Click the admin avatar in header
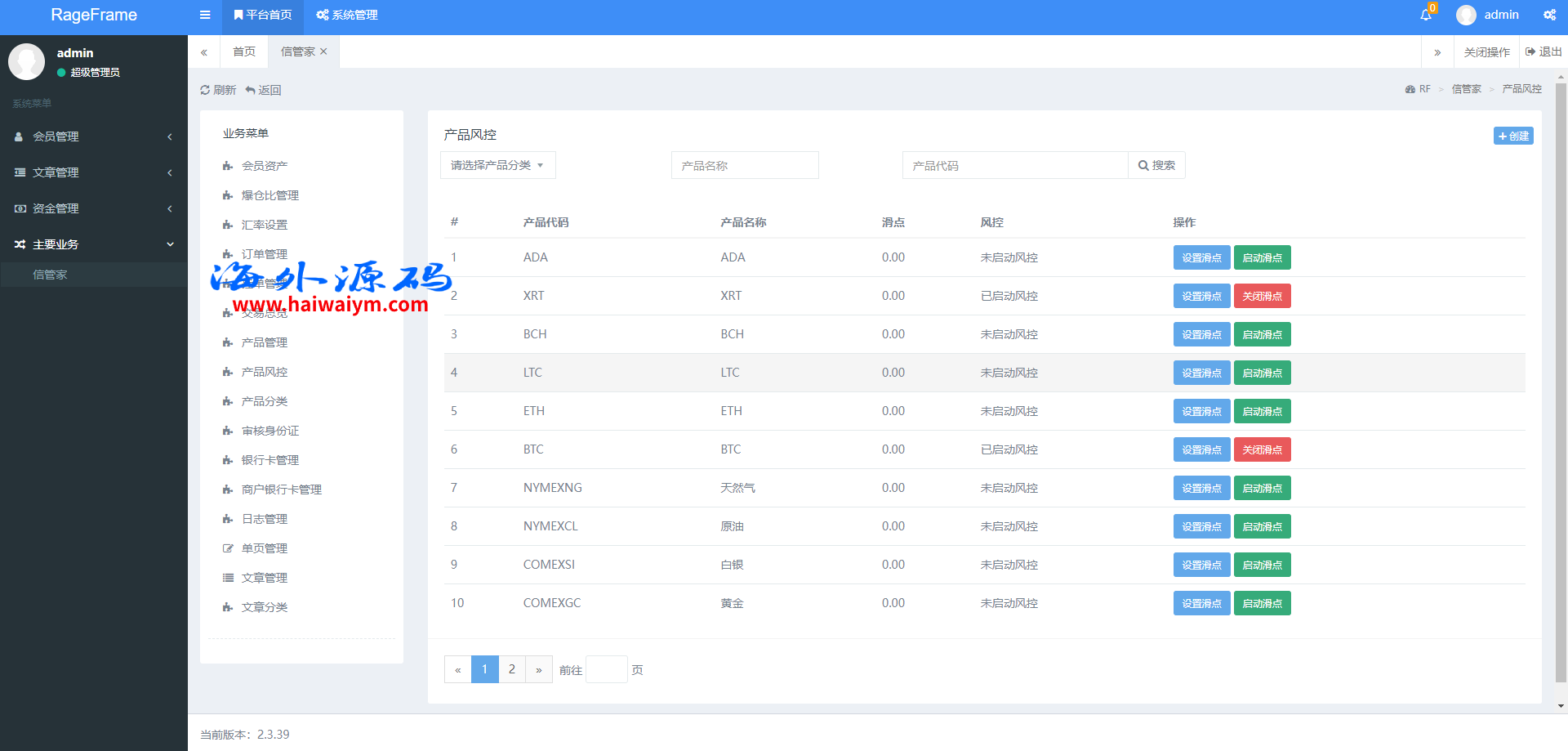Screen dimensions: 1568x751 [1466, 15]
